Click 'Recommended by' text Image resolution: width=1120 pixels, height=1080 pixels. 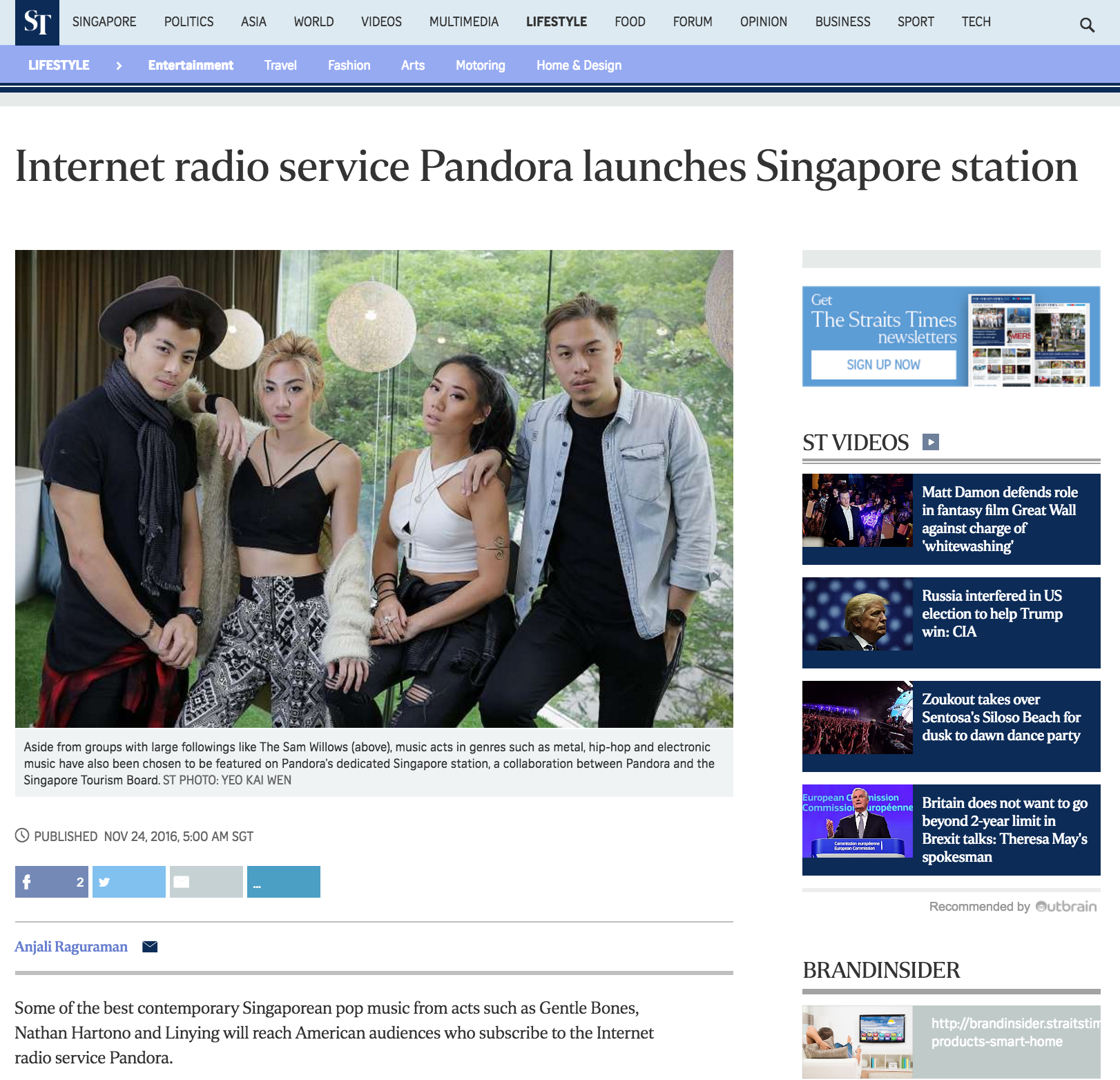[x=979, y=907]
